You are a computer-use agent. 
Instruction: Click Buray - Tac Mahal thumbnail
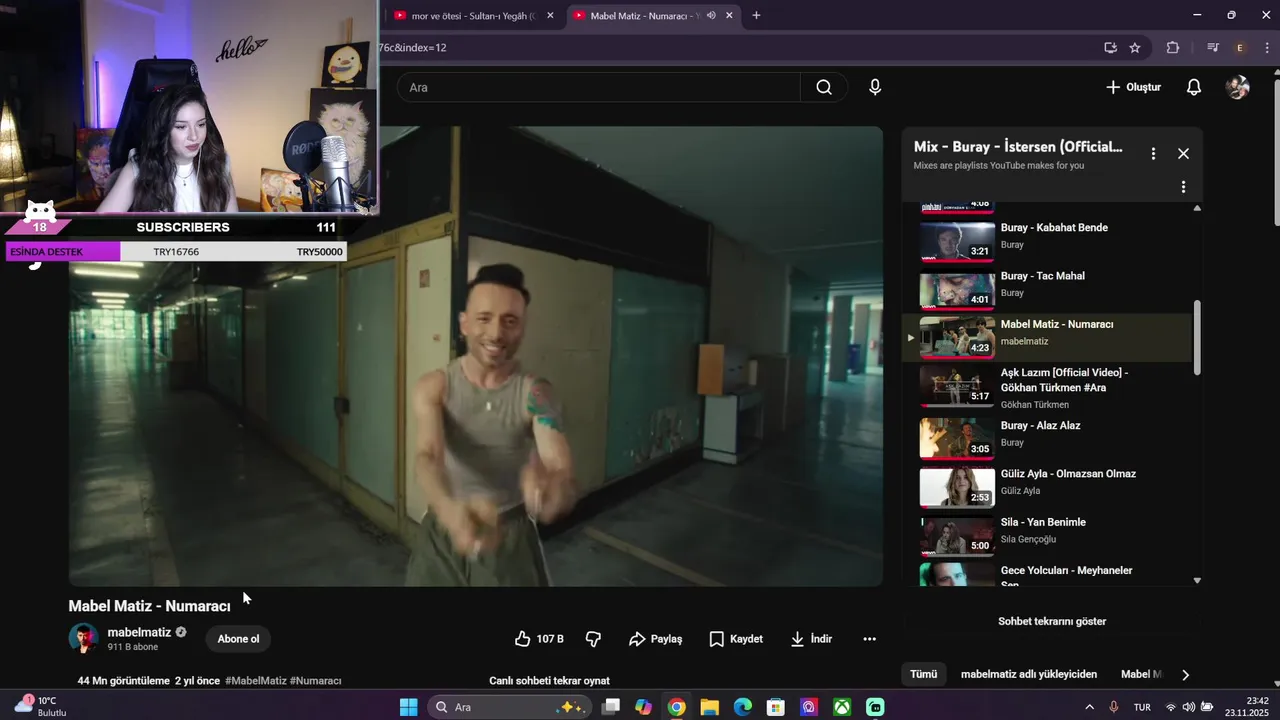tap(957, 290)
